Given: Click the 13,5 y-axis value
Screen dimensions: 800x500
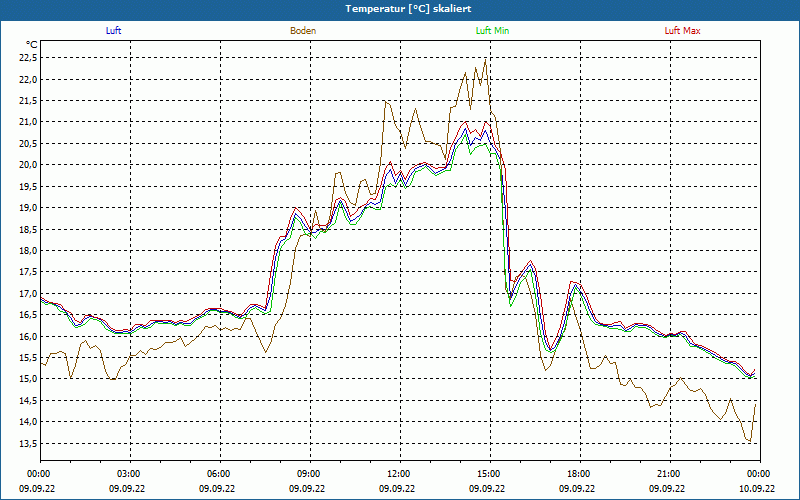Looking at the screenshot, I should click(27, 443).
